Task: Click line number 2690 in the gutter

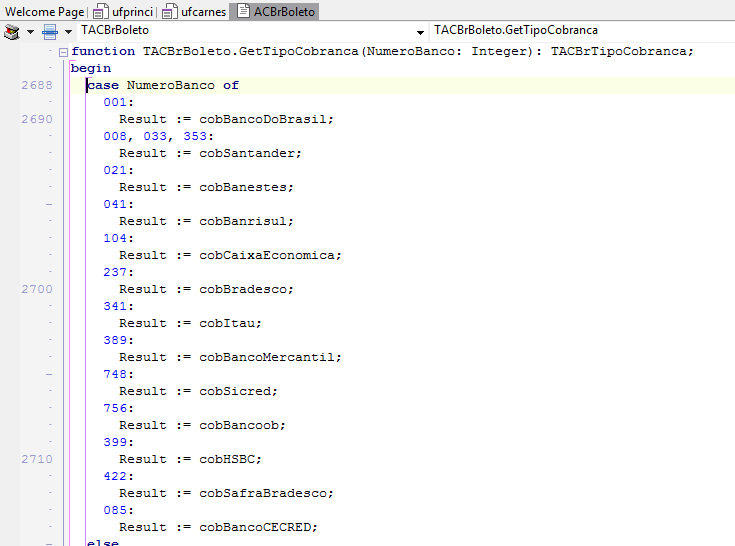Action: tap(37, 119)
